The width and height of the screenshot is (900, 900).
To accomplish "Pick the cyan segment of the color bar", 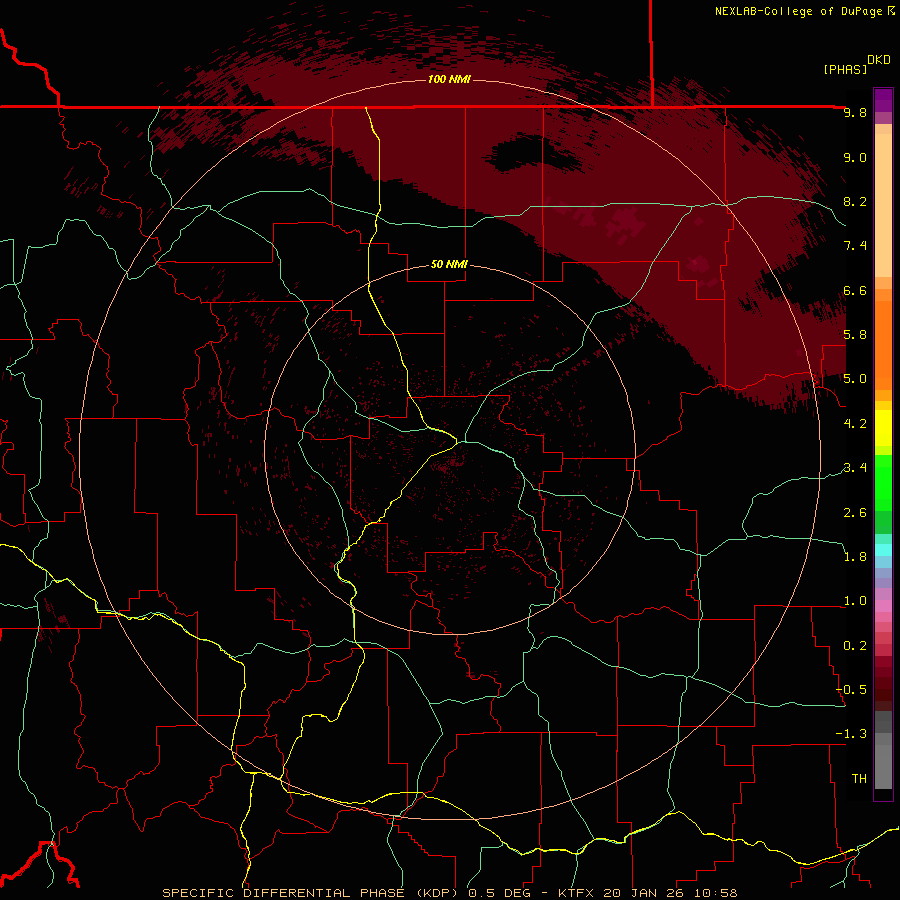I will (x=883, y=550).
